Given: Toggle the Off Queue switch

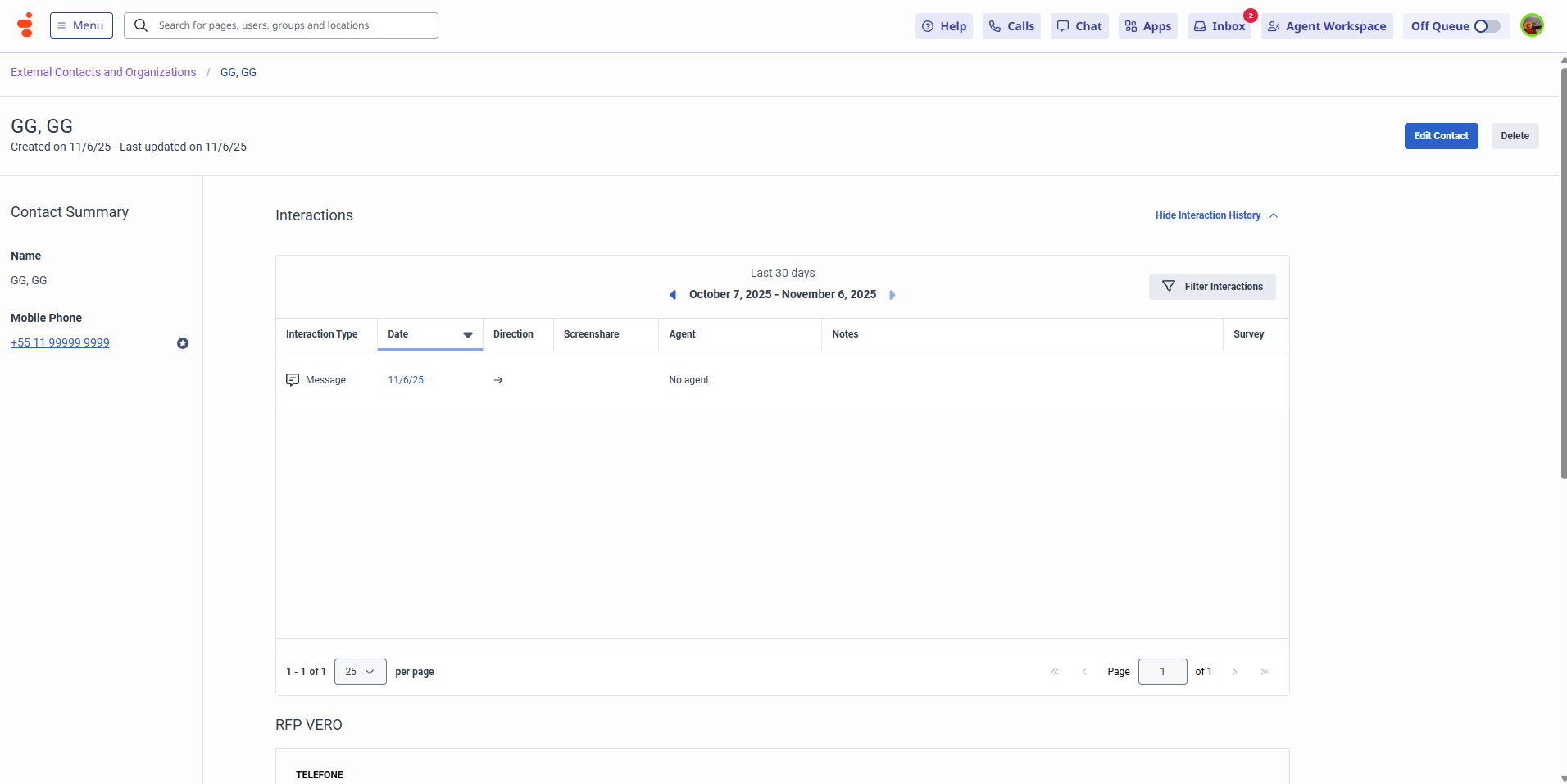Looking at the screenshot, I should [x=1487, y=26].
